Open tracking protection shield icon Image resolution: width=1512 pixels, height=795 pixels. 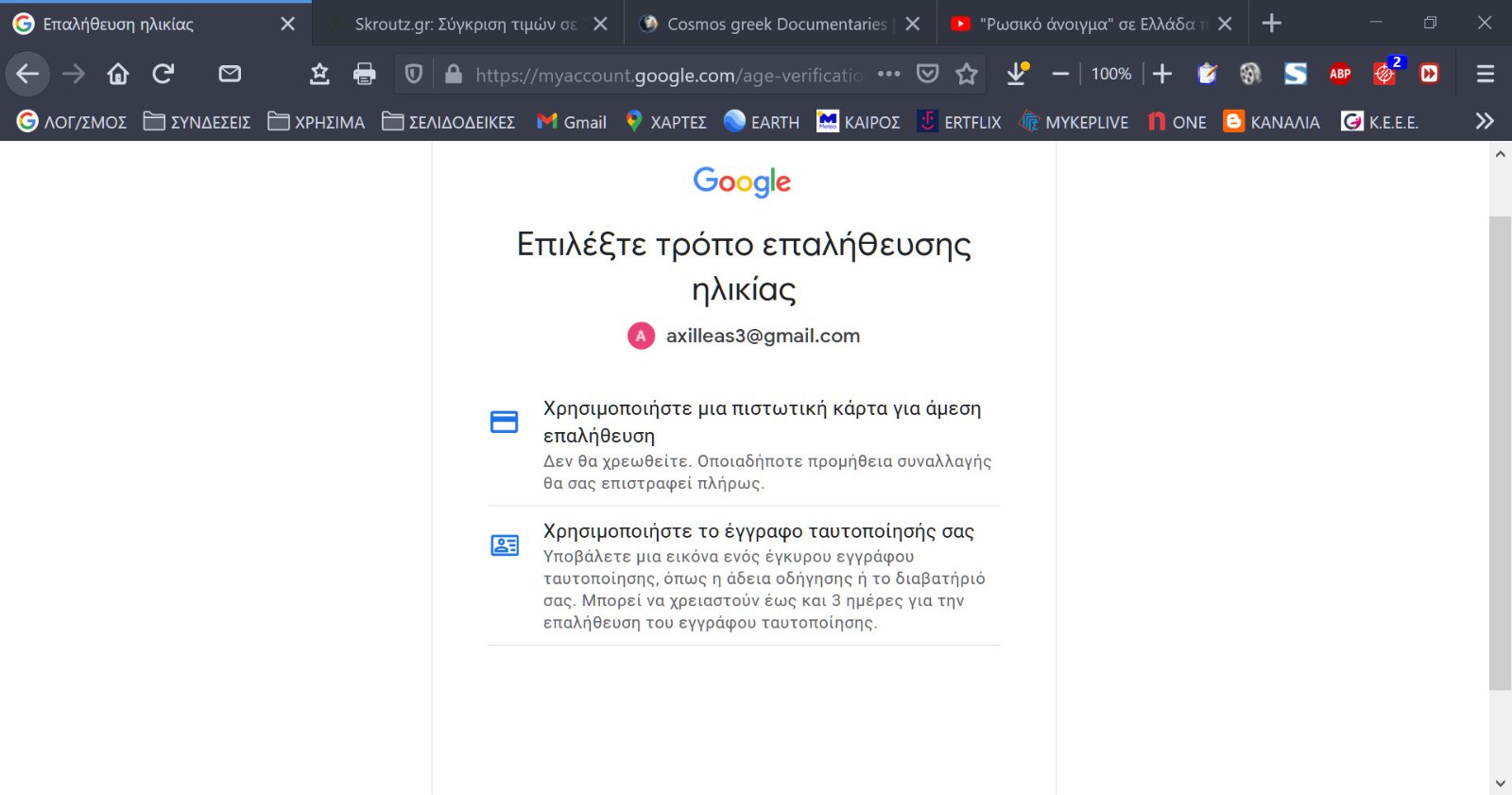[414, 74]
